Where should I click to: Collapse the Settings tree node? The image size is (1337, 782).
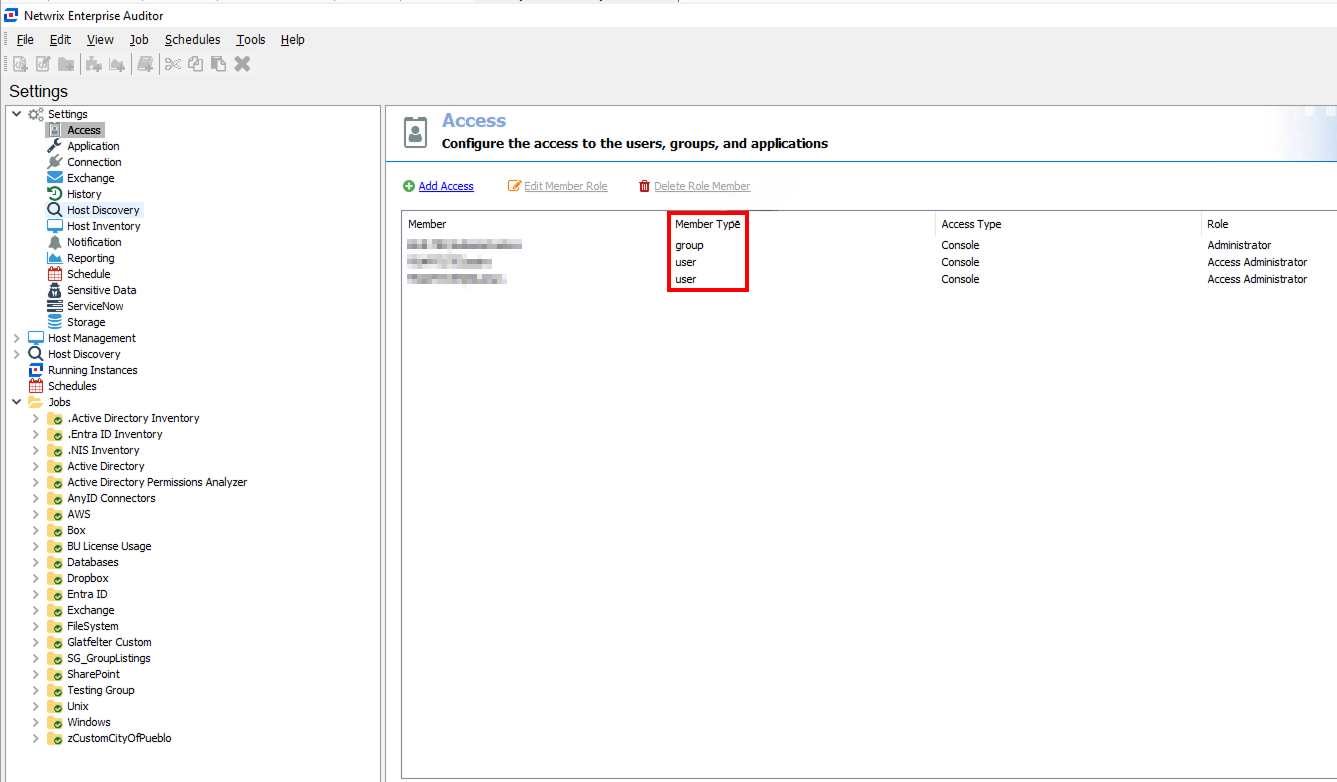point(15,113)
